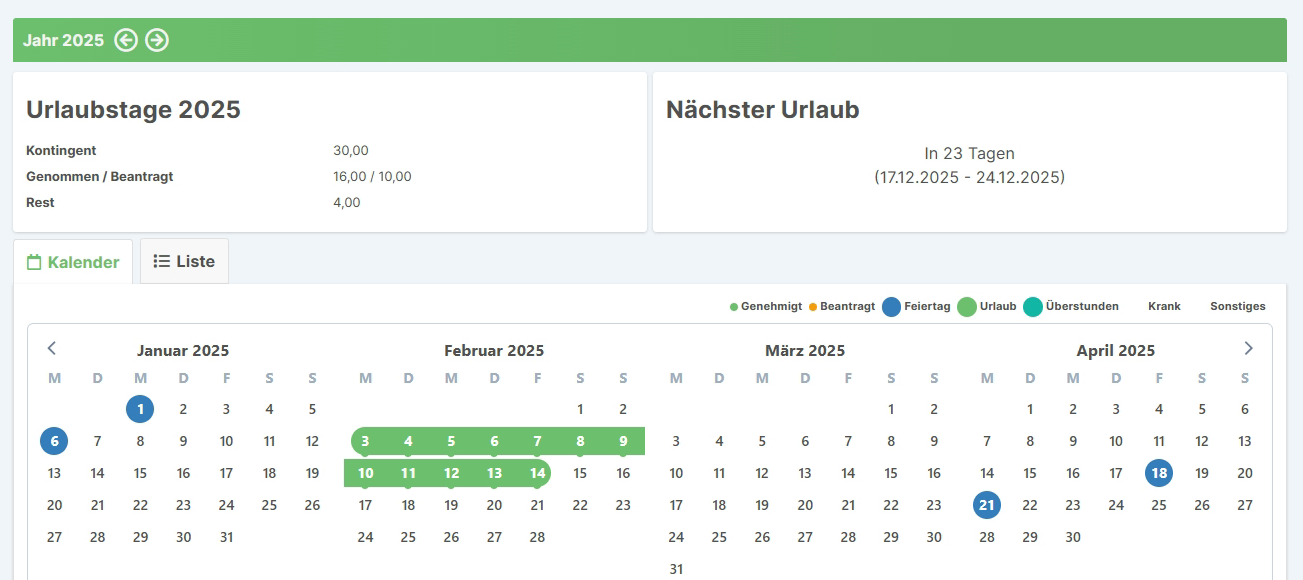Click the previous-year circle arrow beside Jahr 2025
This screenshot has height=580, width=1303.
[x=127, y=40]
